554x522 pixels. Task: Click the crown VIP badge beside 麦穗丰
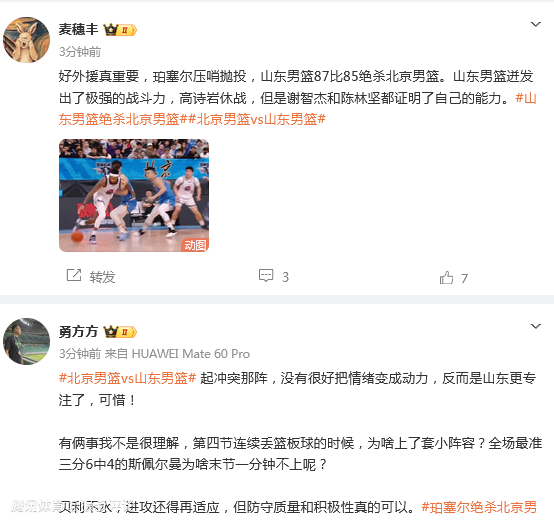coord(120,30)
